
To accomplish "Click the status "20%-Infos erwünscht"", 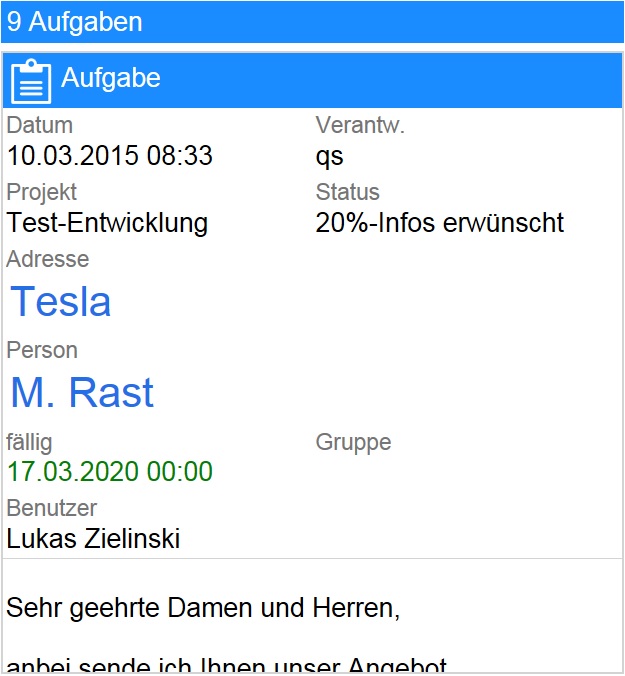I will 440,222.
